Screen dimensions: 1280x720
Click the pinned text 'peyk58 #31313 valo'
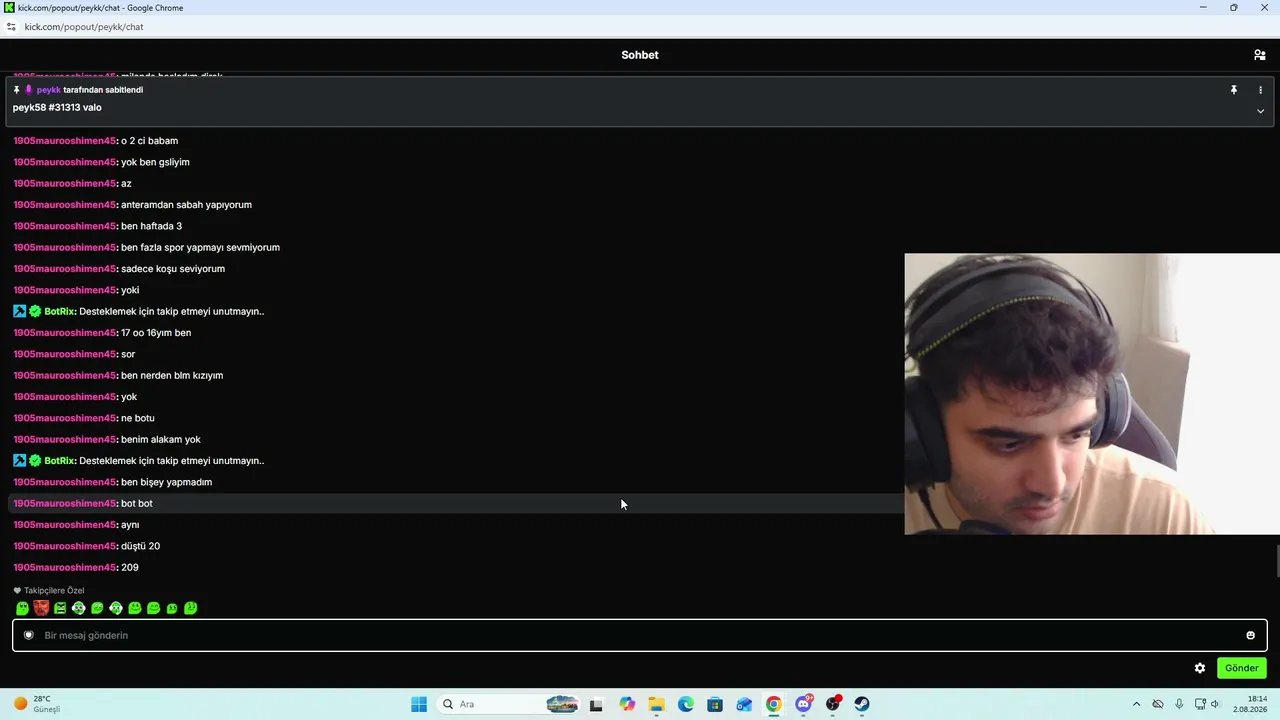pyautogui.click(x=57, y=107)
